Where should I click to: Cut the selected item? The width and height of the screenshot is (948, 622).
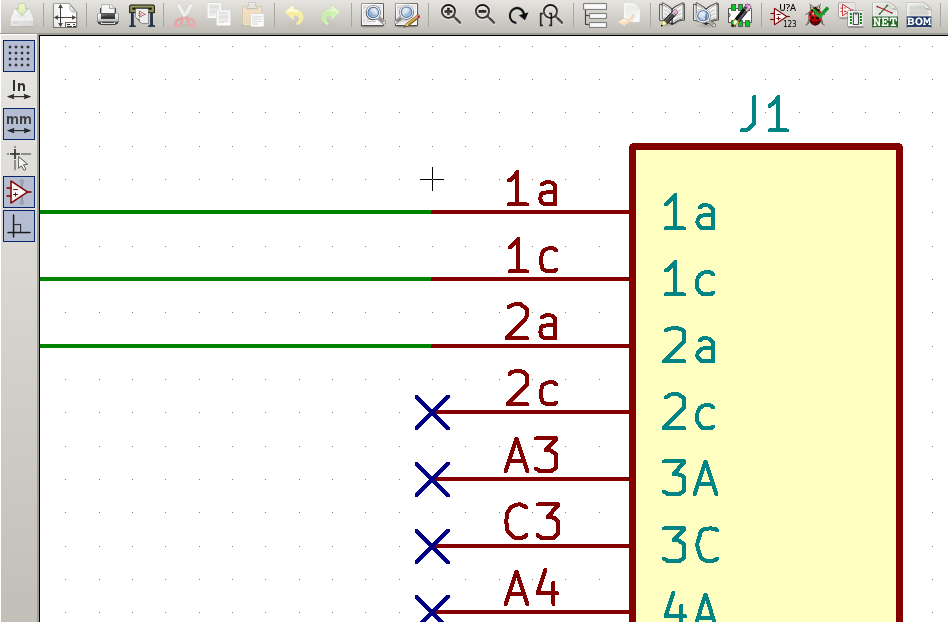(x=184, y=15)
